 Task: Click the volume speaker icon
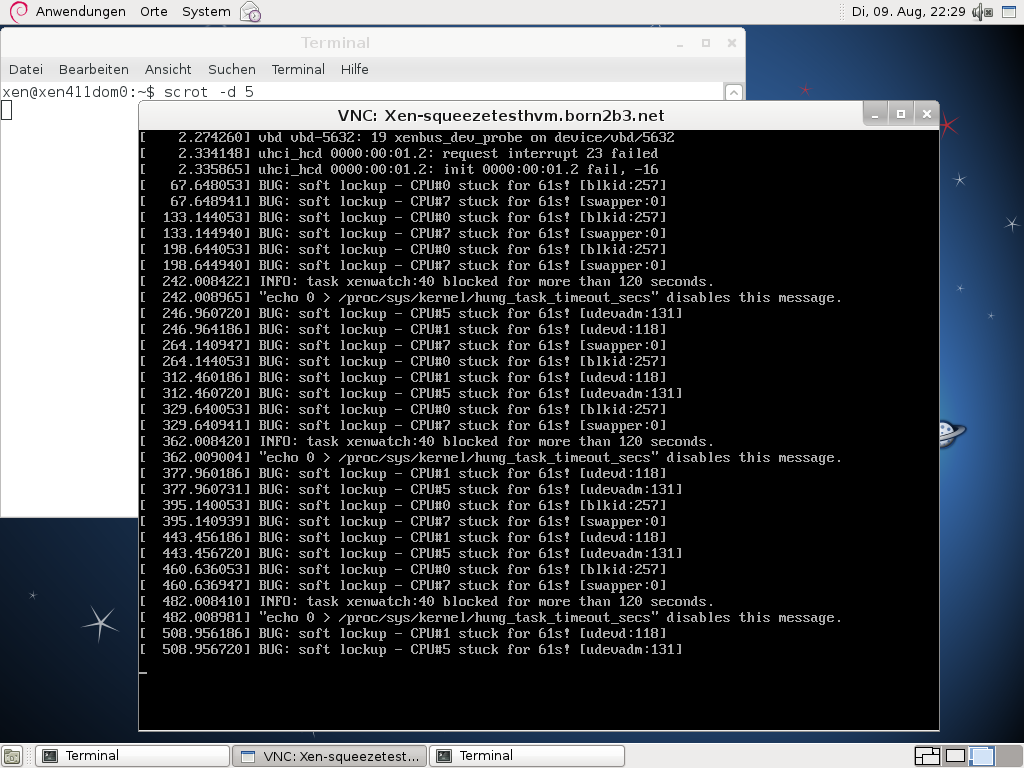click(981, 12)
